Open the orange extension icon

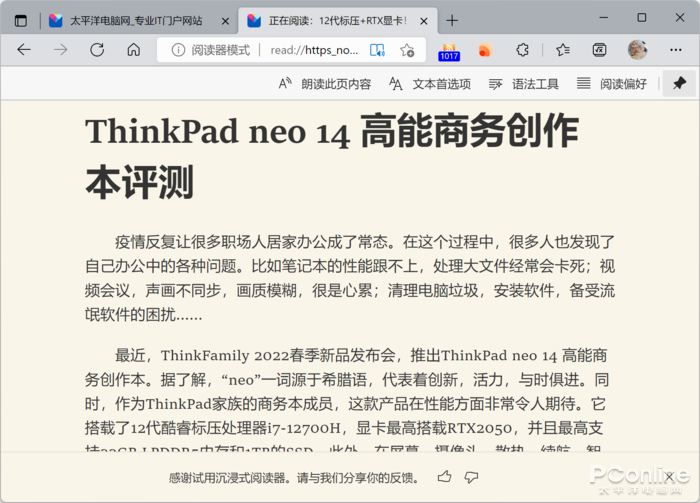(485, 50)
